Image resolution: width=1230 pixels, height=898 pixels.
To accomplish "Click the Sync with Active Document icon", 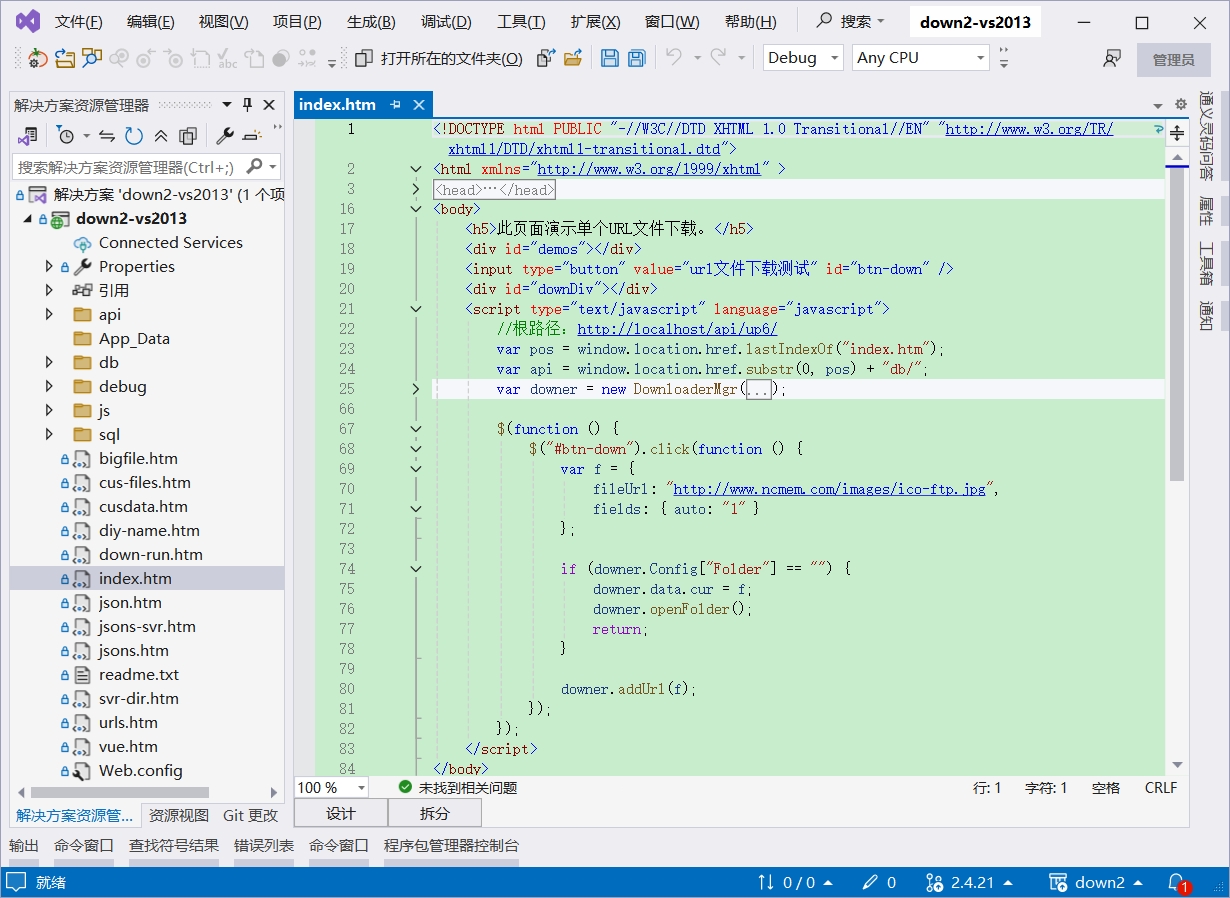I will 107,136.
